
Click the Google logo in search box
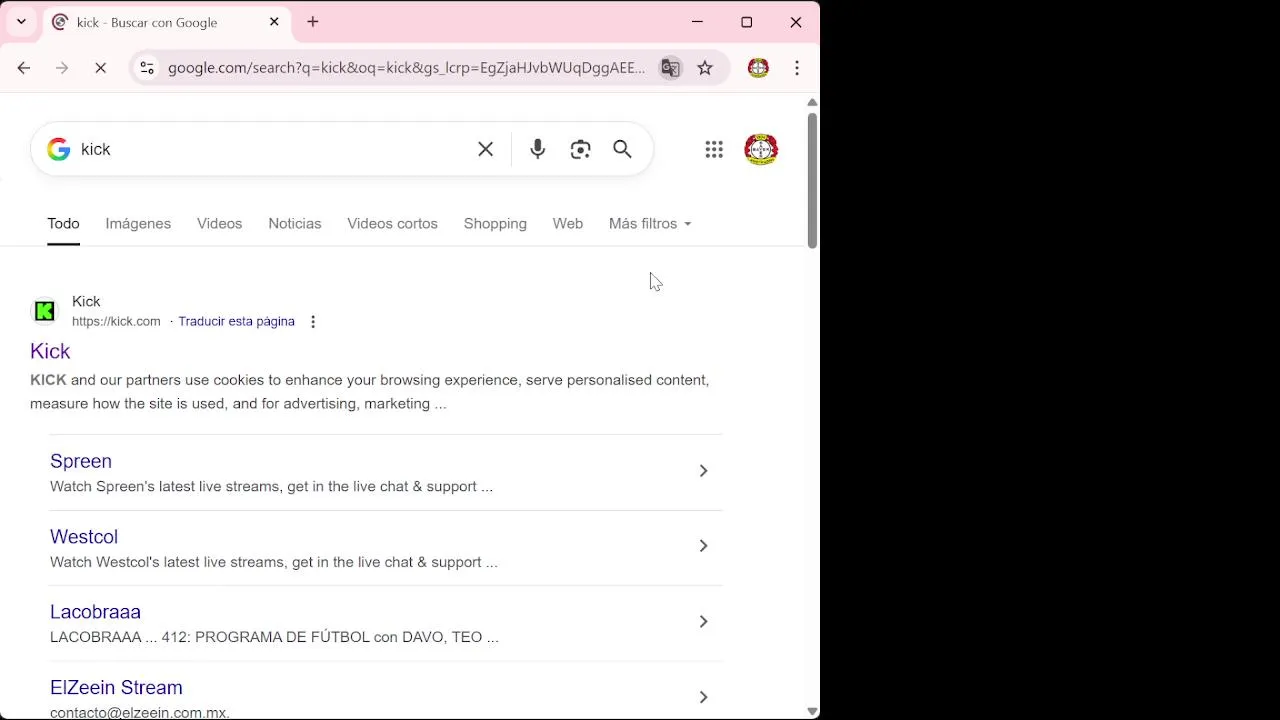pos(59,149)
